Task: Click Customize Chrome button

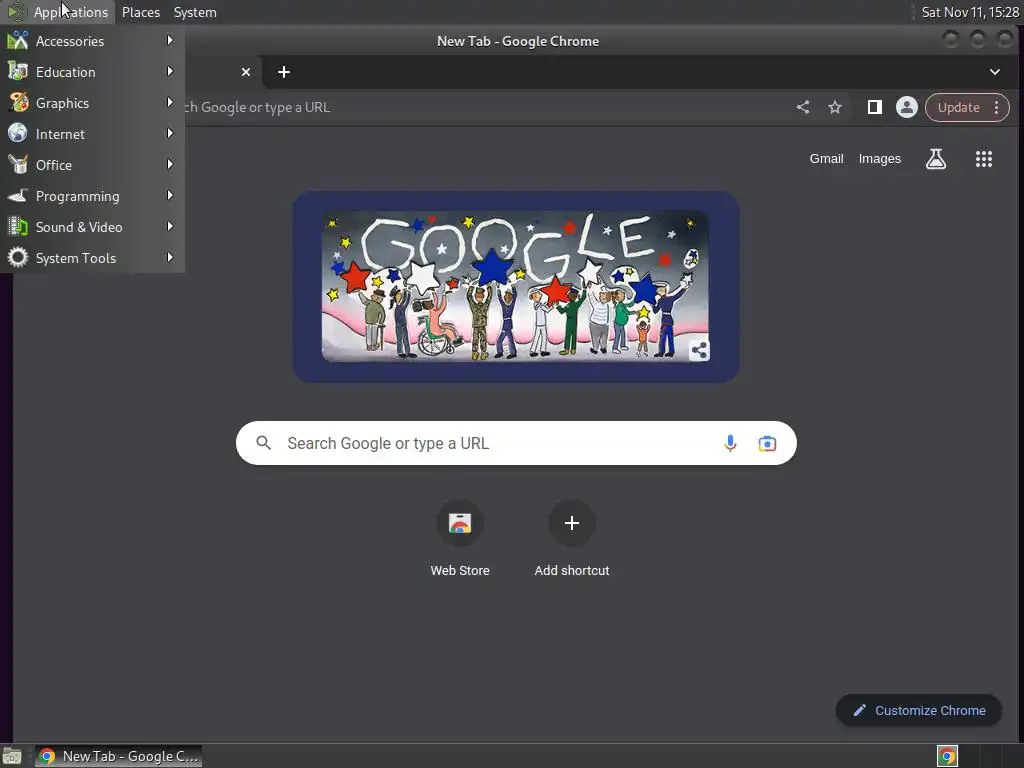Action: tap(919, 711)
